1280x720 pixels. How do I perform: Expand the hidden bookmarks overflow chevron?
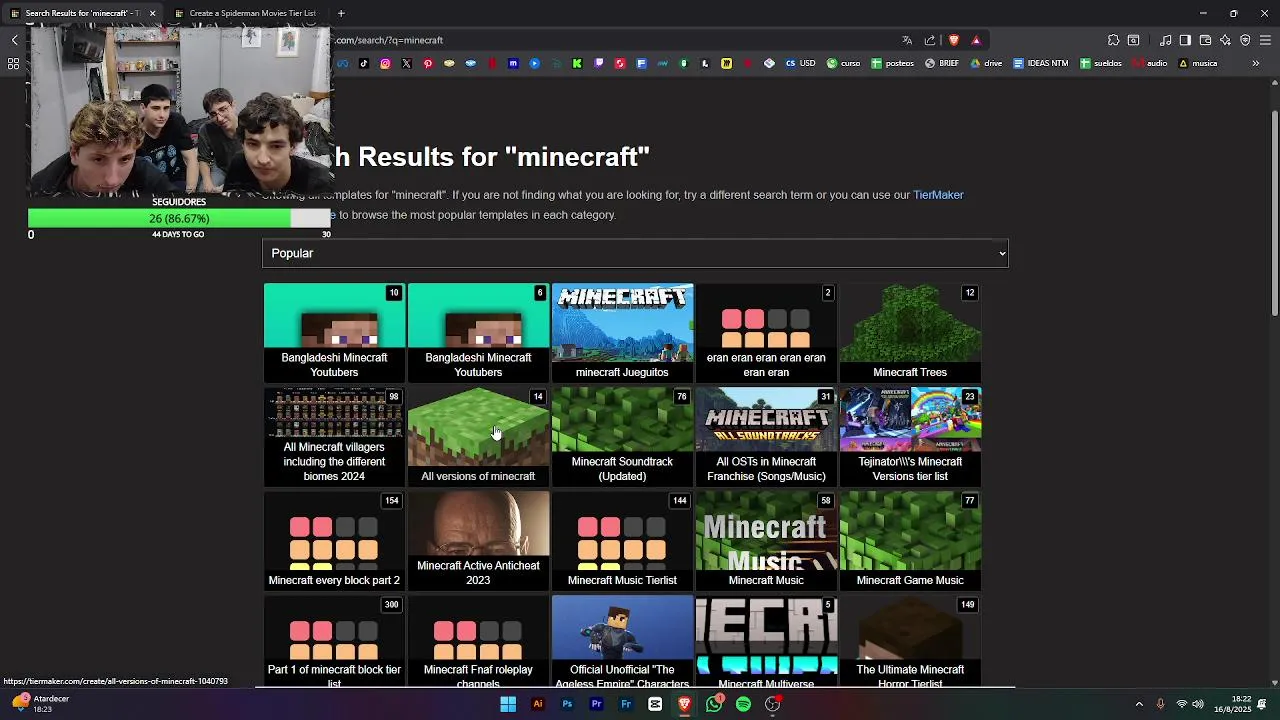point(1256,63)
